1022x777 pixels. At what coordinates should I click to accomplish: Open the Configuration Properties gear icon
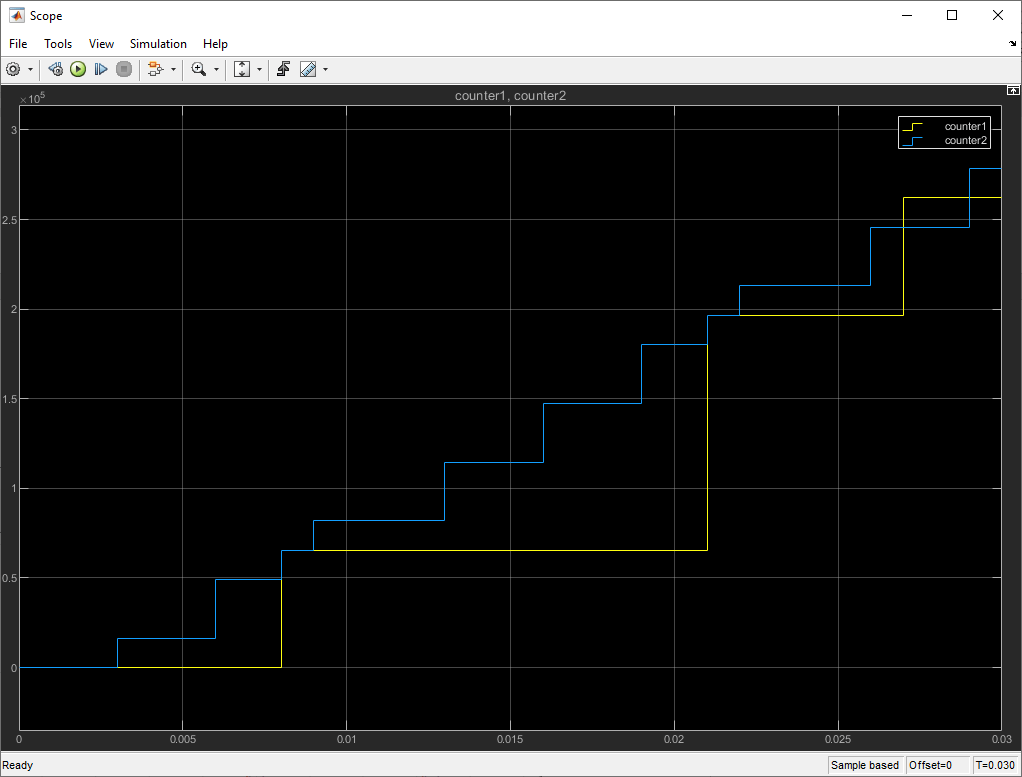(x=13, y=69)
